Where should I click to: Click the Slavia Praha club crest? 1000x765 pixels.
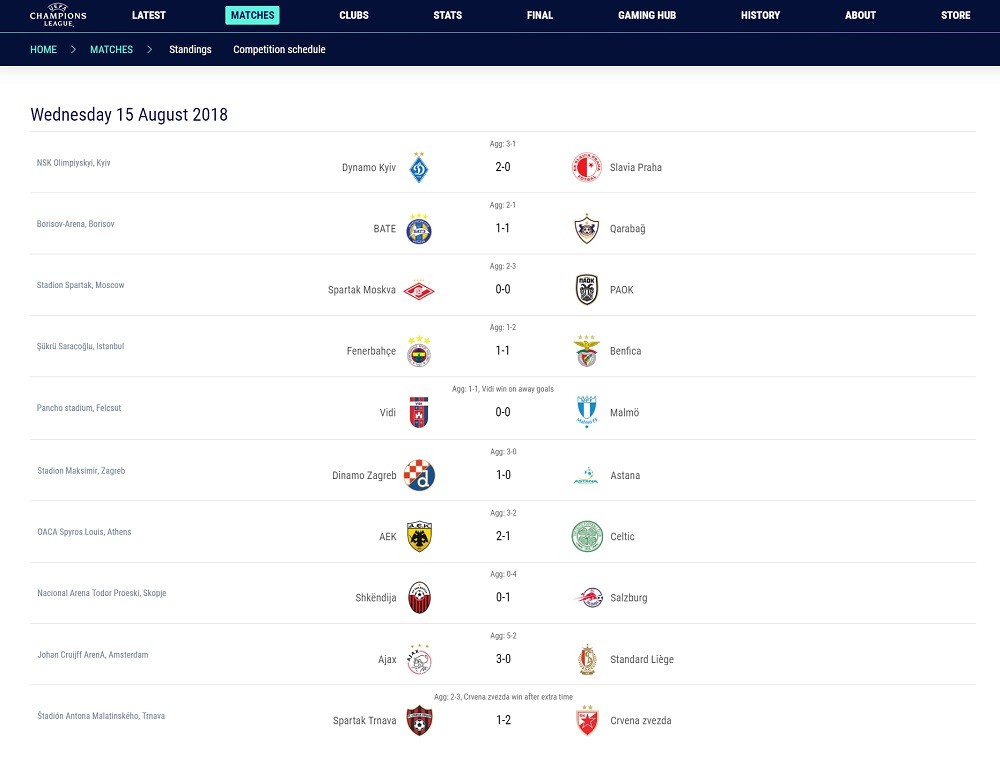tap(587, 167)
